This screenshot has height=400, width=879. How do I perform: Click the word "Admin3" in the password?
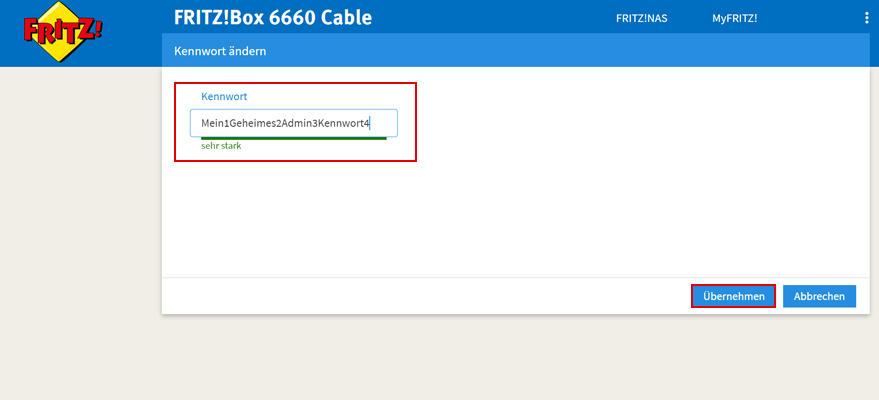(298, 123)
